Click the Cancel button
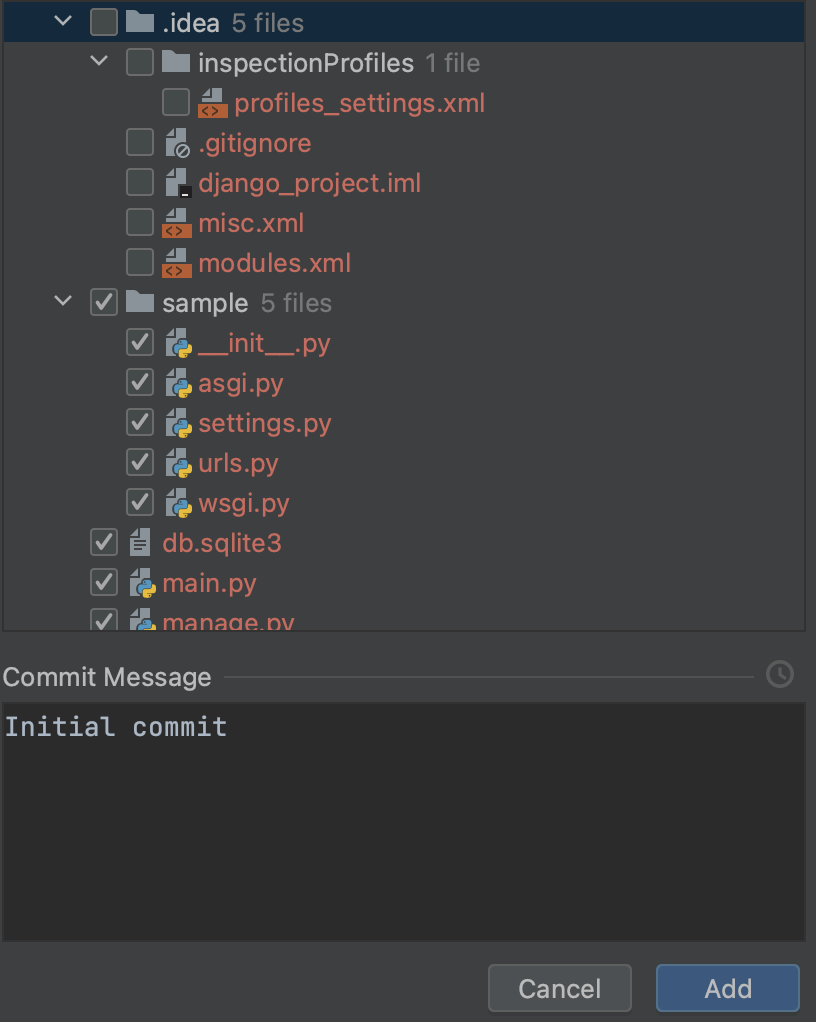The height and width of the screenshot is (1022, 816). [560, 988]
